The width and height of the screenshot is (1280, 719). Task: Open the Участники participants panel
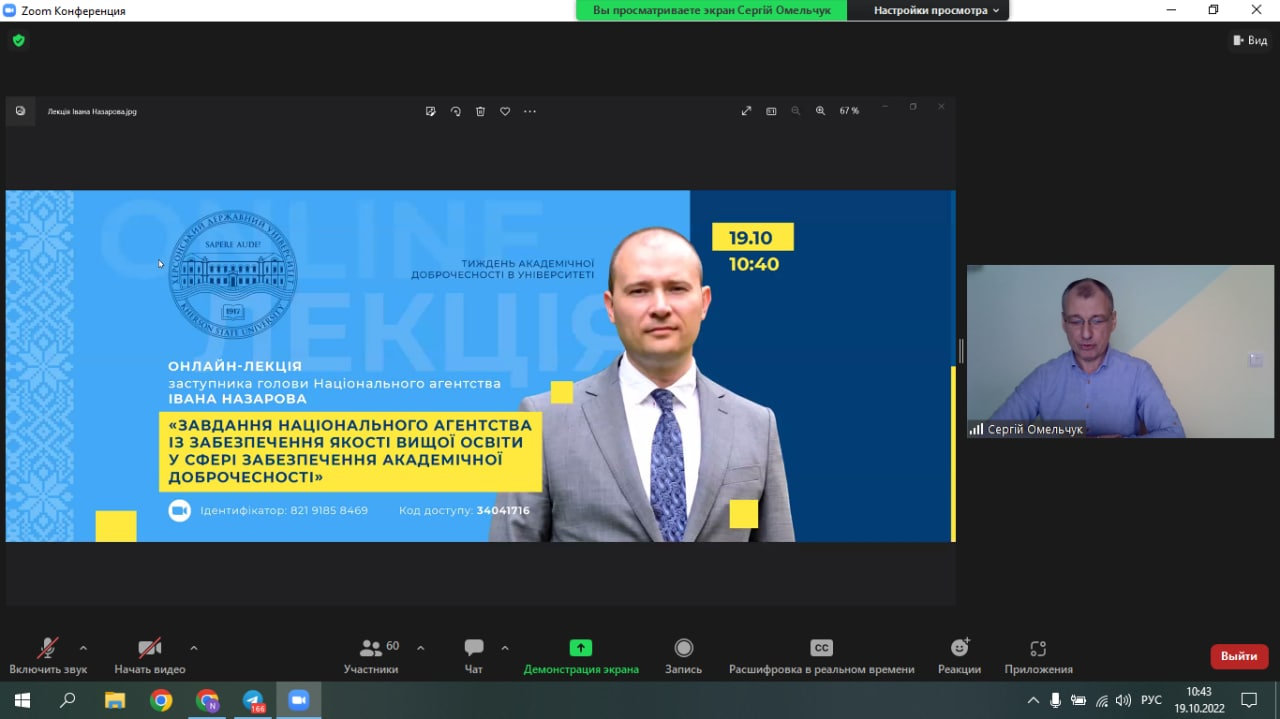click(x=371, y=656)
